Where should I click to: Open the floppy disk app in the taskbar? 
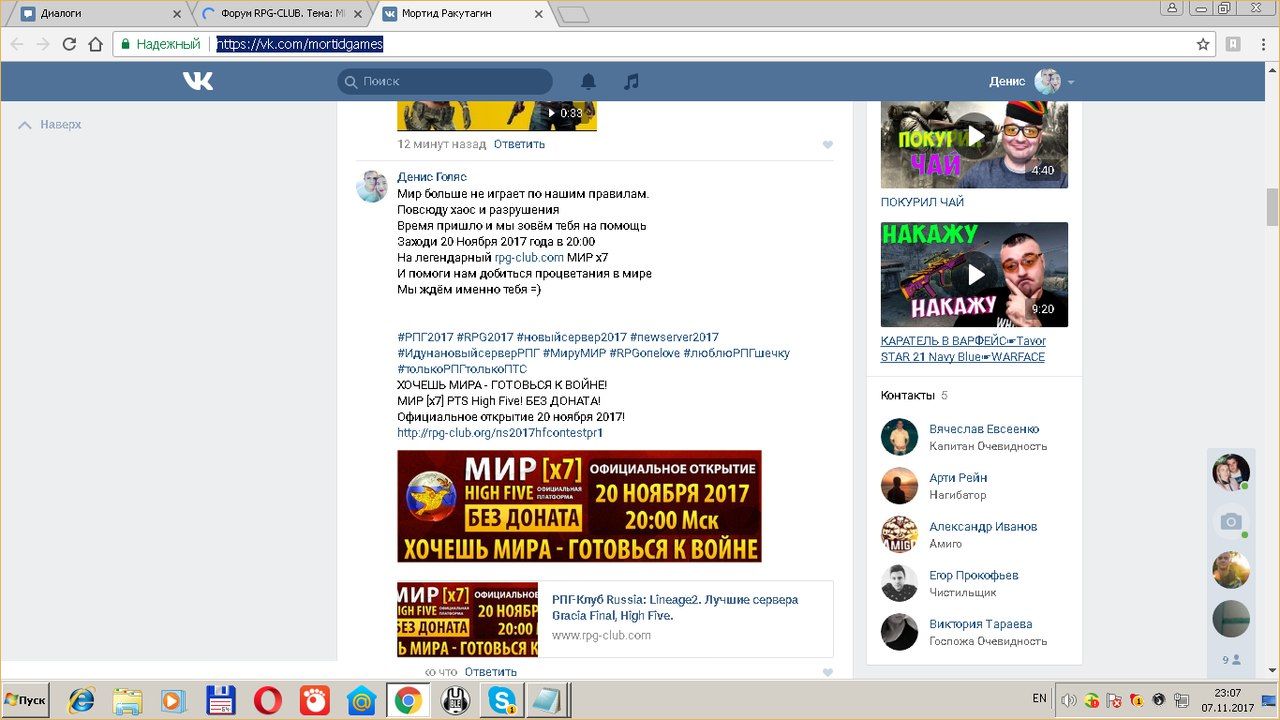220,700
